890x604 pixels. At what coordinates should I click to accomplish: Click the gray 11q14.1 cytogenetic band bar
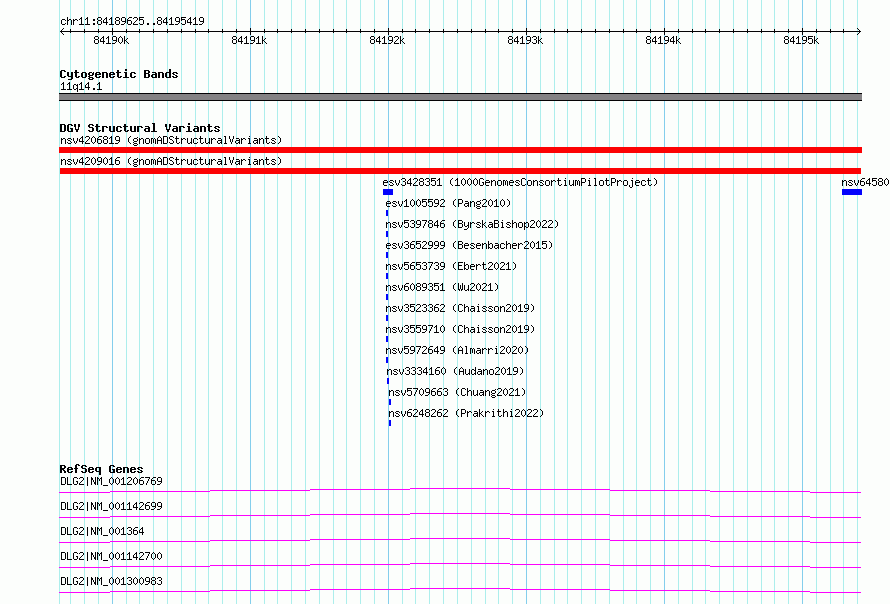[x=460, y=97]
